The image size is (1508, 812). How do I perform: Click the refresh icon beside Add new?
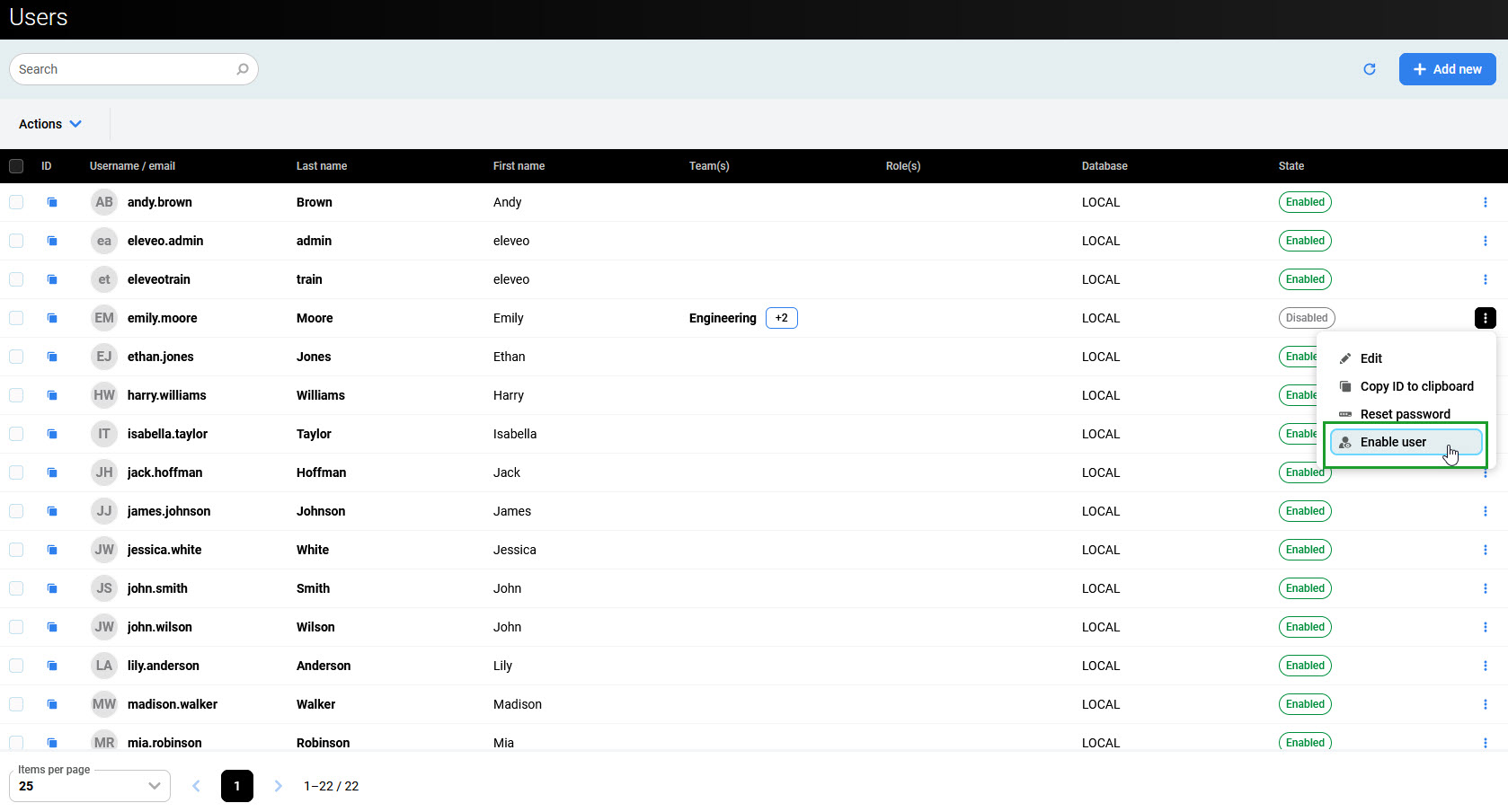(x=1370, y=69)
